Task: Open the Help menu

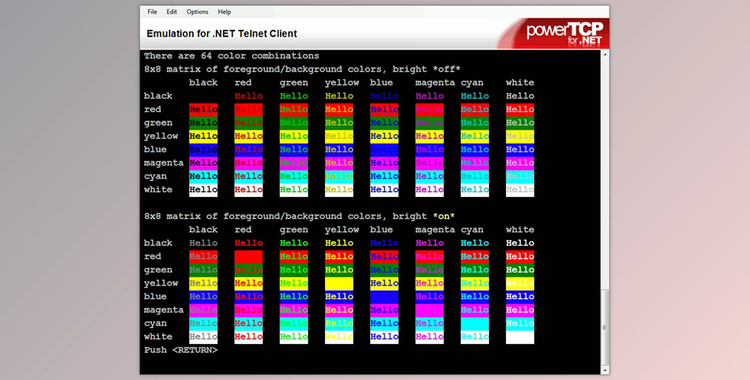Action: click(224, 12)
